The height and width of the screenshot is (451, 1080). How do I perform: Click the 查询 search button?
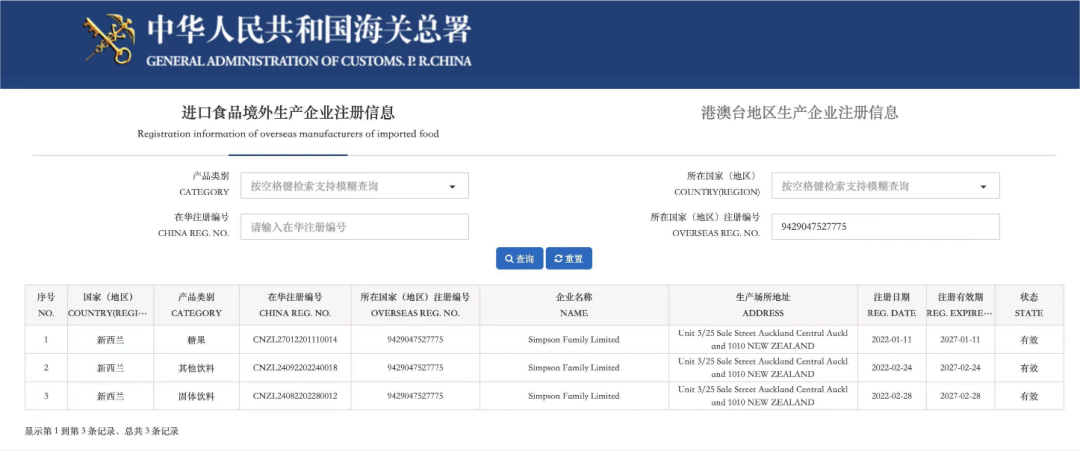click(x=519, y=259)
